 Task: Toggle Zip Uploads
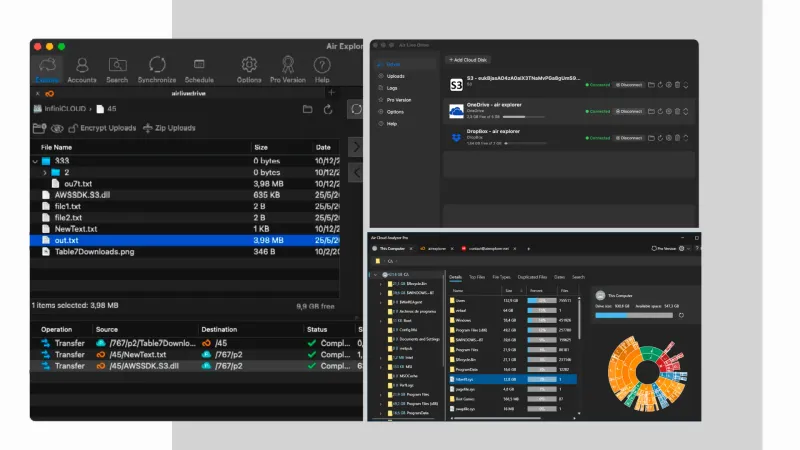click(169, 128)
